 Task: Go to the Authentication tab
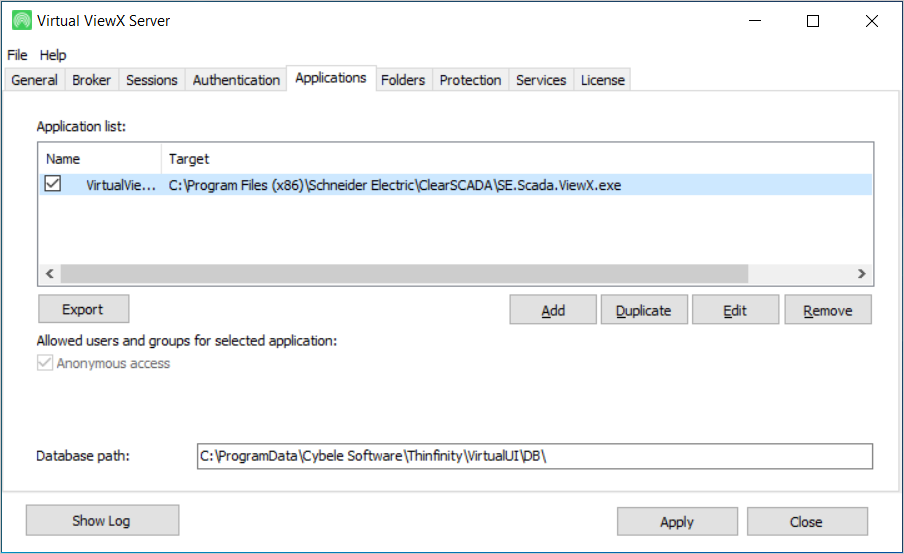tap(236, 80)
